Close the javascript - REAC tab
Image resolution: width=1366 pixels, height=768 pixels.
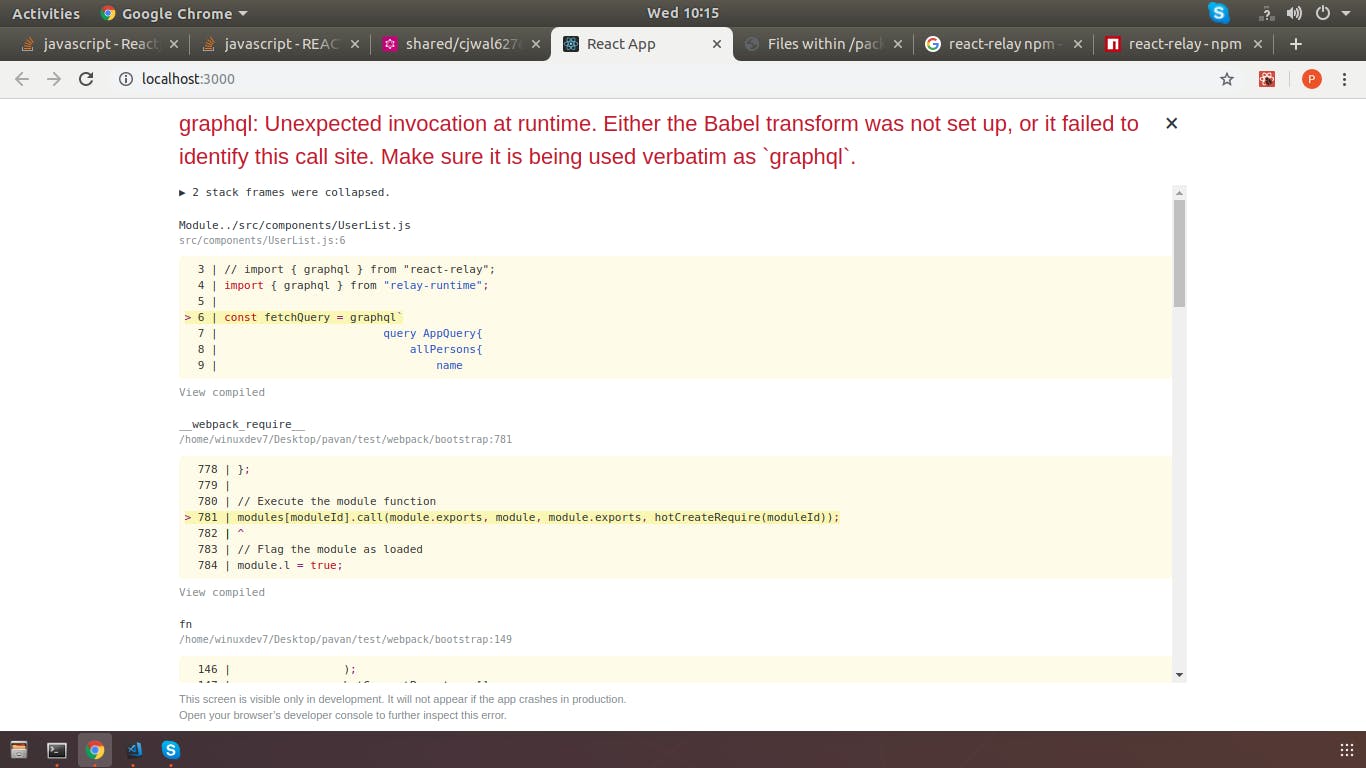point(354,44)
